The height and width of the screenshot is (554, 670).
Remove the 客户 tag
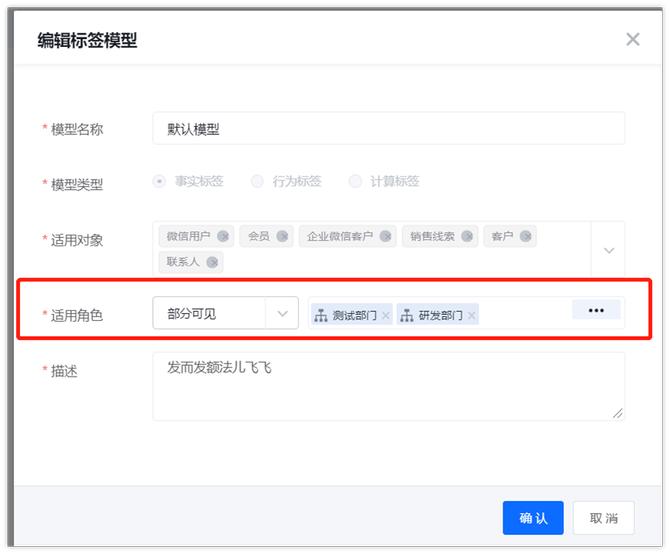click(526, 237)
